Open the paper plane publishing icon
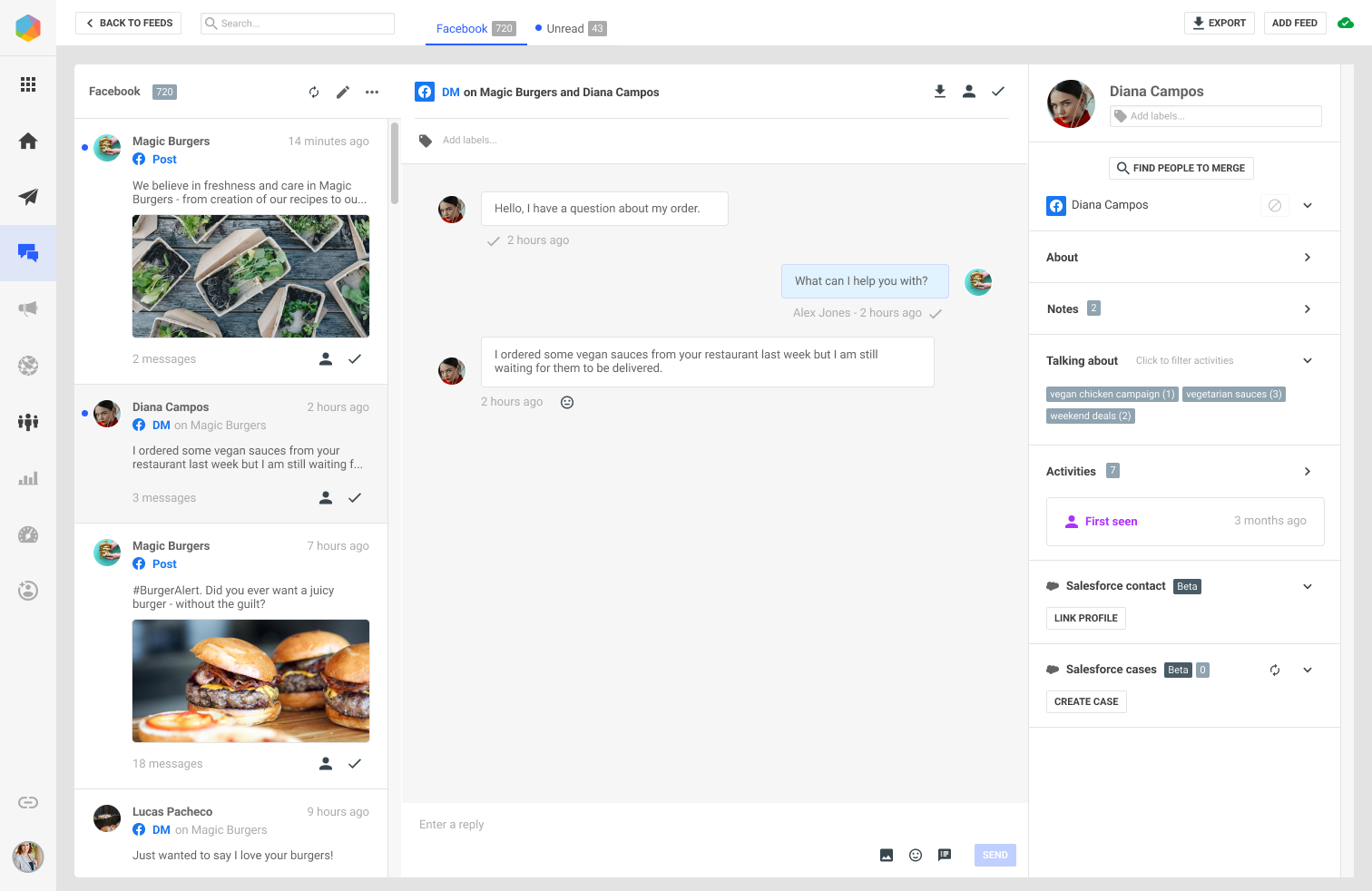 pyautogui.click(x=28, y=197)
